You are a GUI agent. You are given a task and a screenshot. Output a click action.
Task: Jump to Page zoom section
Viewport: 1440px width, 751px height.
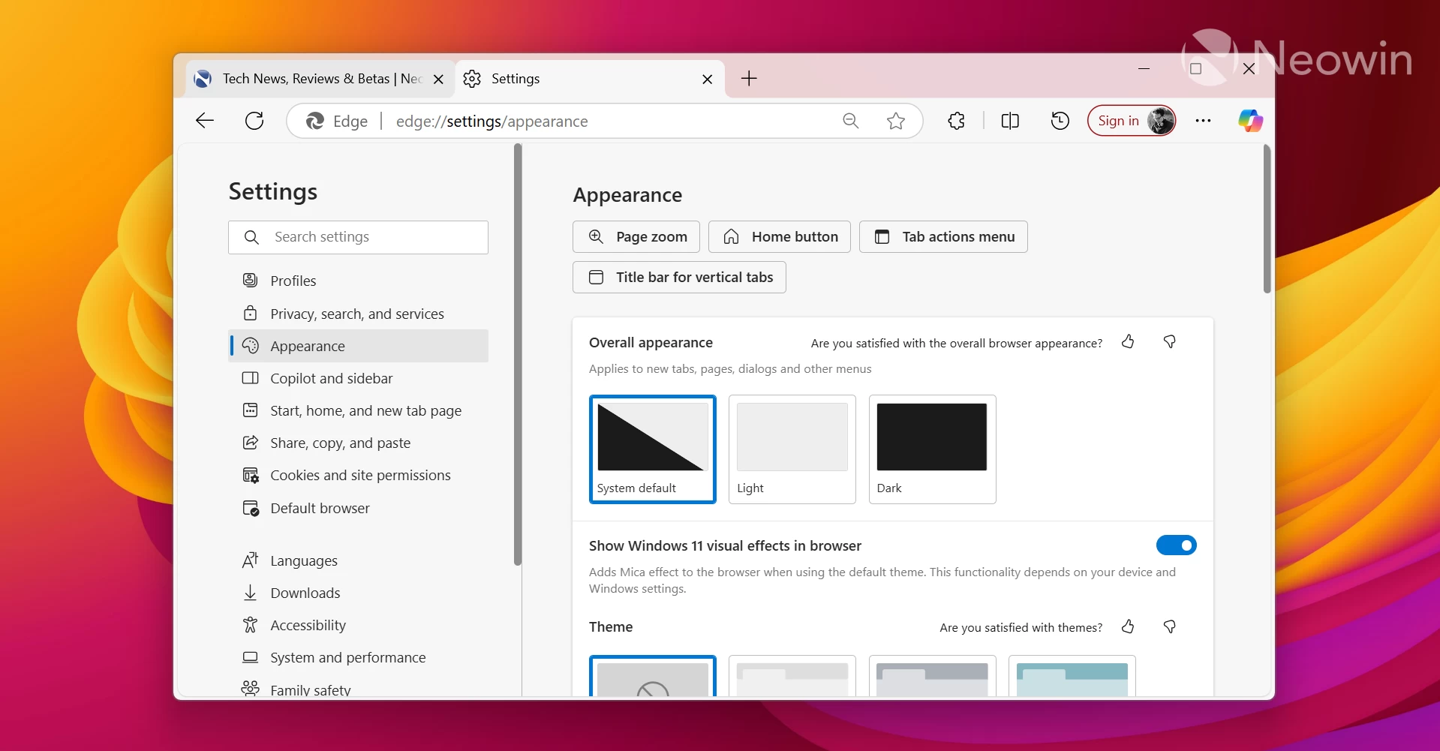tap(636, 237)
